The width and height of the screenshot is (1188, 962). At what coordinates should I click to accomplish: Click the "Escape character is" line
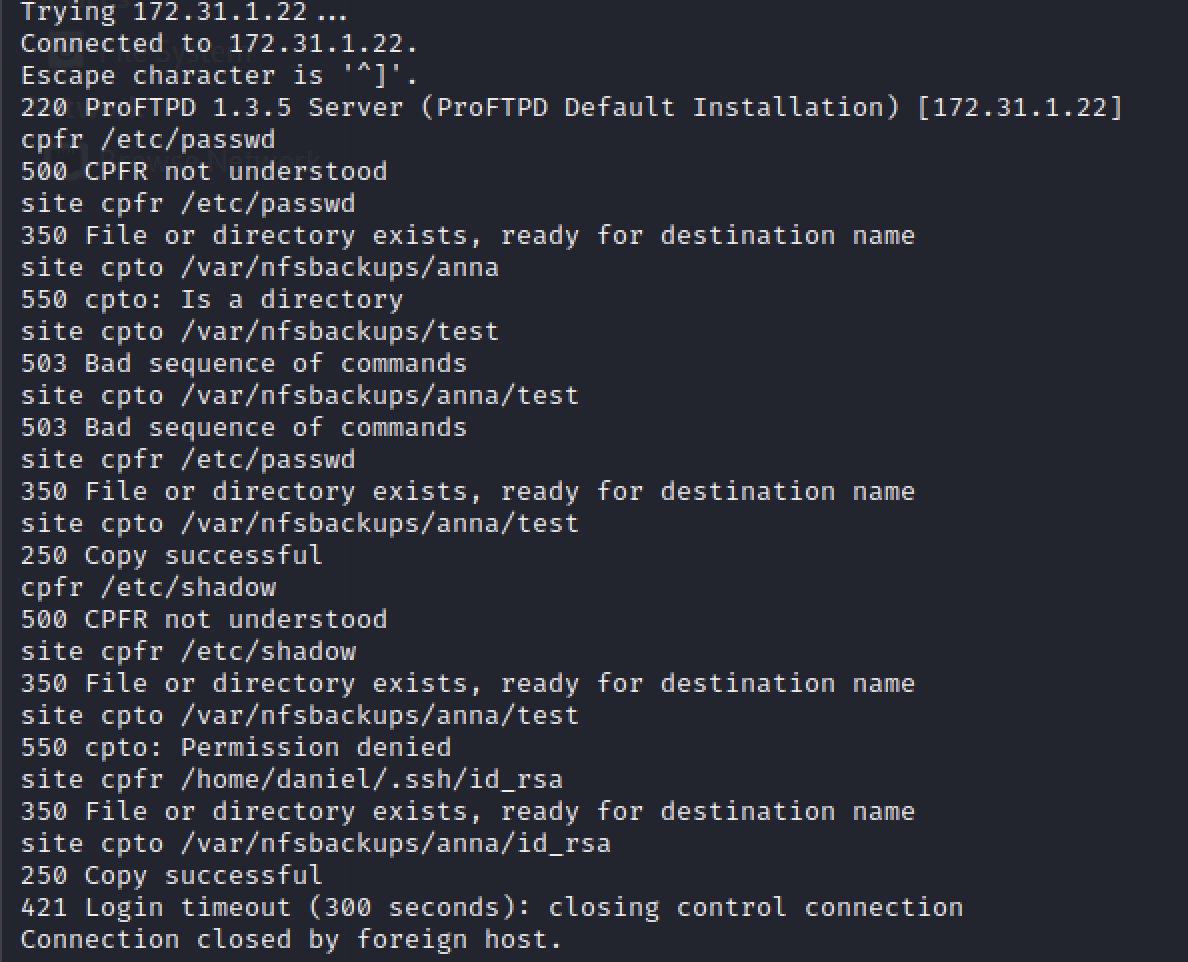(x=219, y=76)
